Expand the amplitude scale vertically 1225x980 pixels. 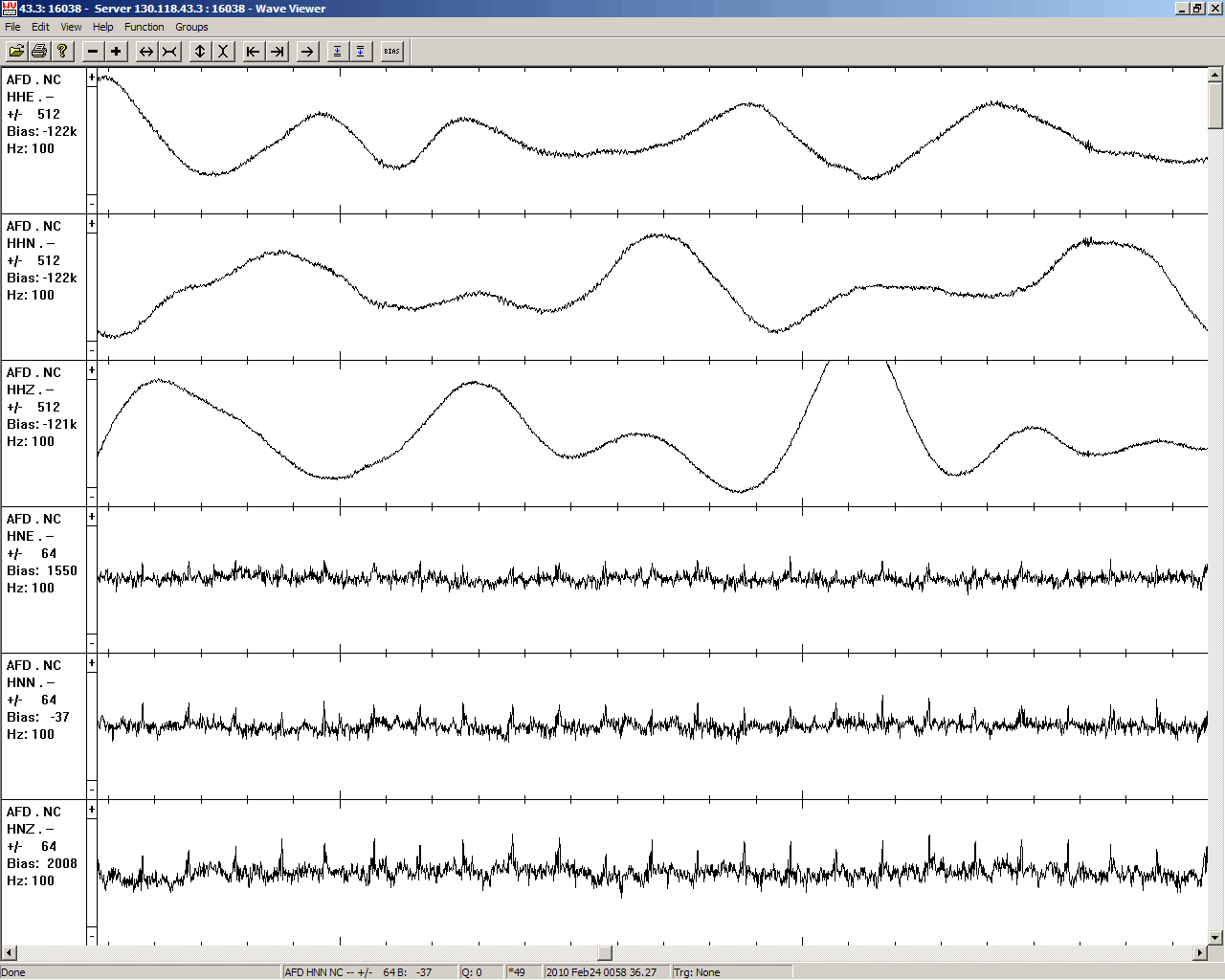click(200, 51)
